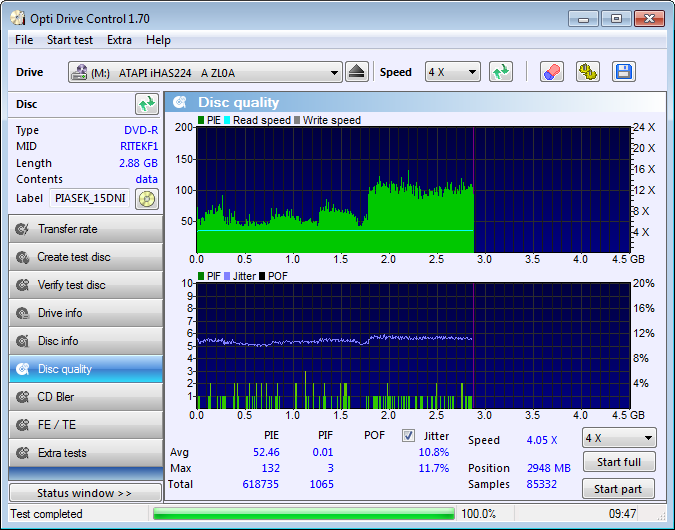Open the FE / TE test panel

coord(86,425)
